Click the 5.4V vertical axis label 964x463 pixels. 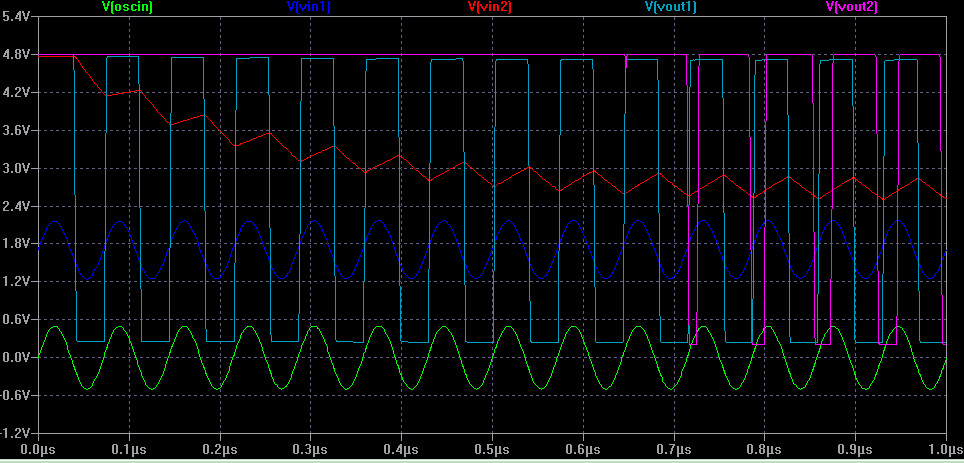pyautogui.click(x=16, y=17)
